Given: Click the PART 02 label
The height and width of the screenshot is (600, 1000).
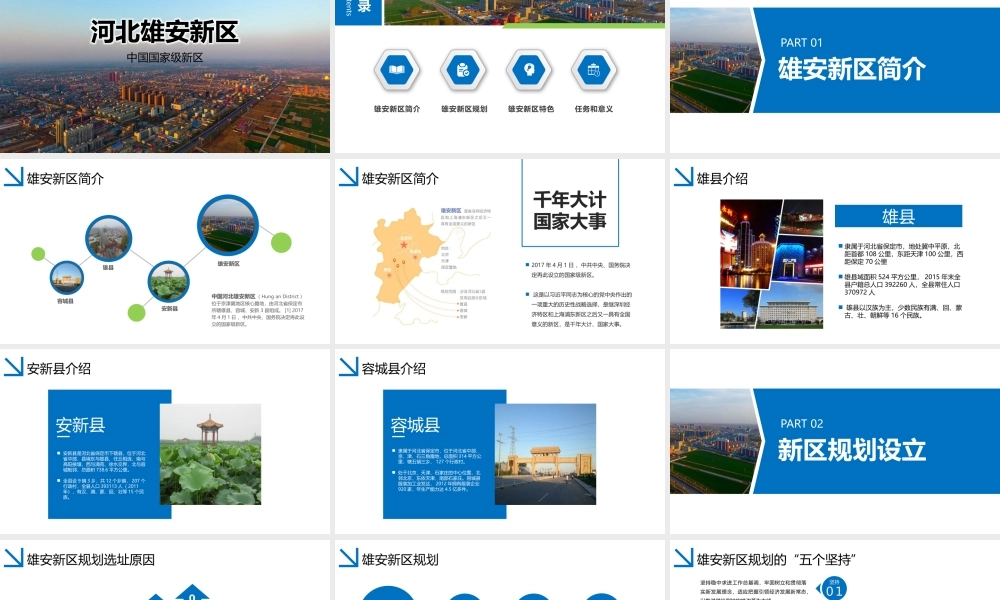Looking at the screenshot, I should (802, 424).
